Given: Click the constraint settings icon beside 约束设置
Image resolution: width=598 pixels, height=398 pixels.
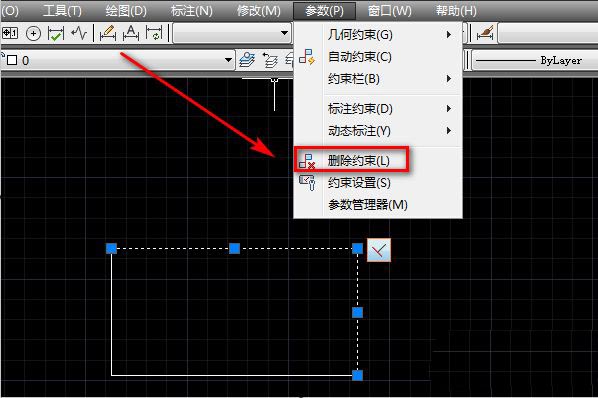Looking at the screenshot, I should click(307, 183).
